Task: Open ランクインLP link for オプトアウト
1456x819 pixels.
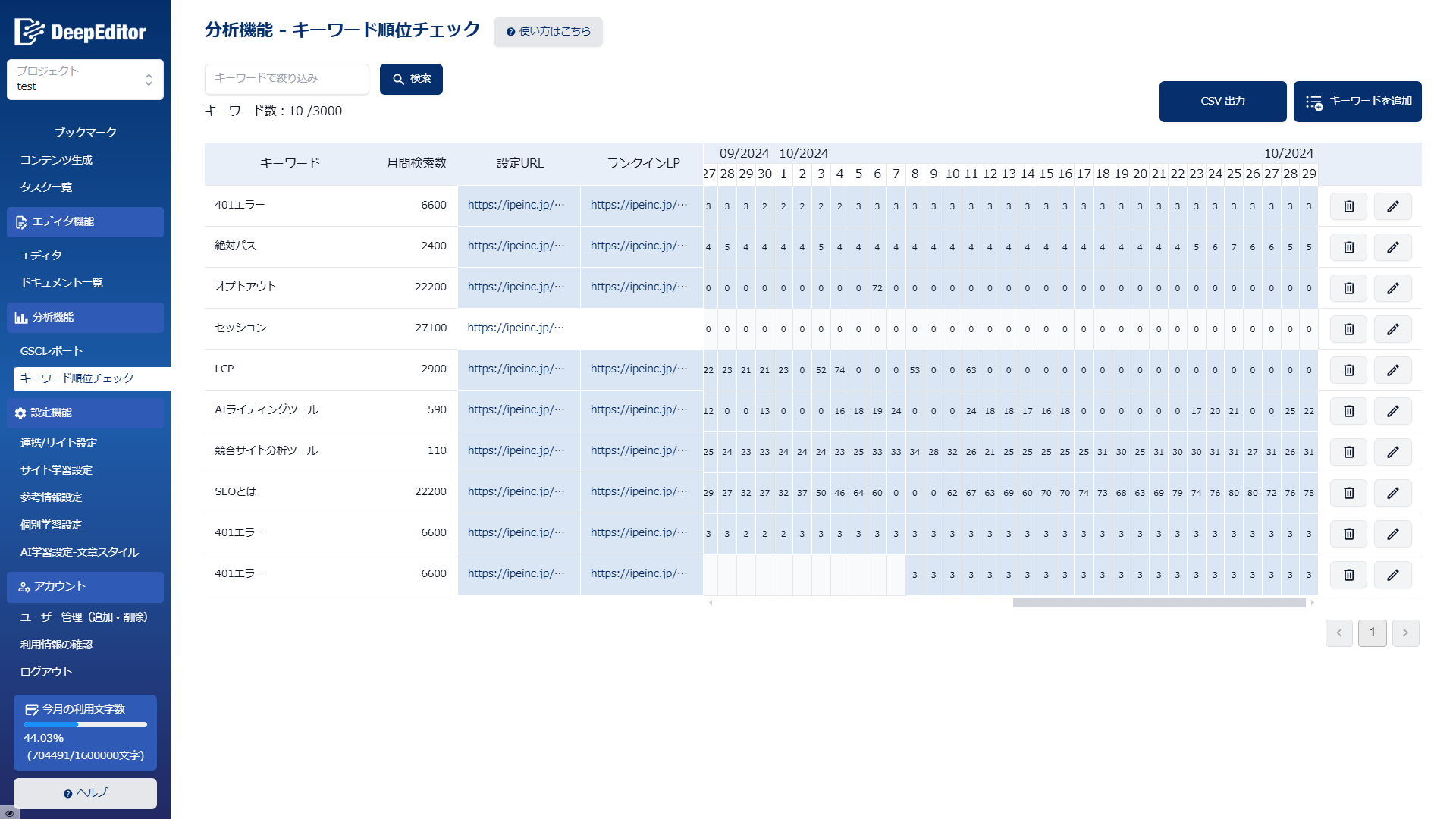Action: click(639, 287)
